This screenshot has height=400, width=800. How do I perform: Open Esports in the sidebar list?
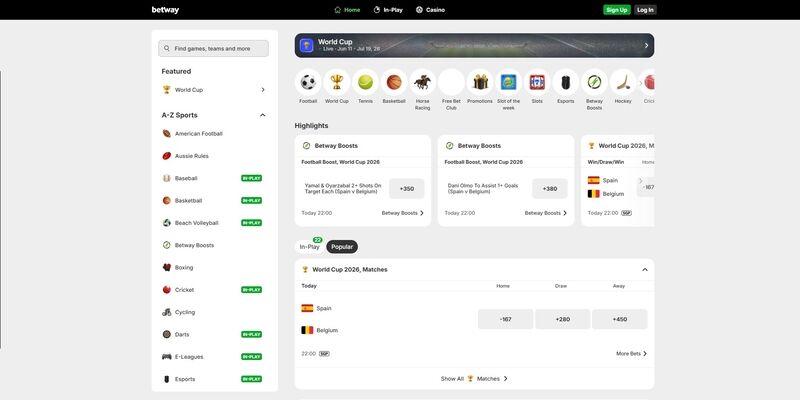click(214, 379)
